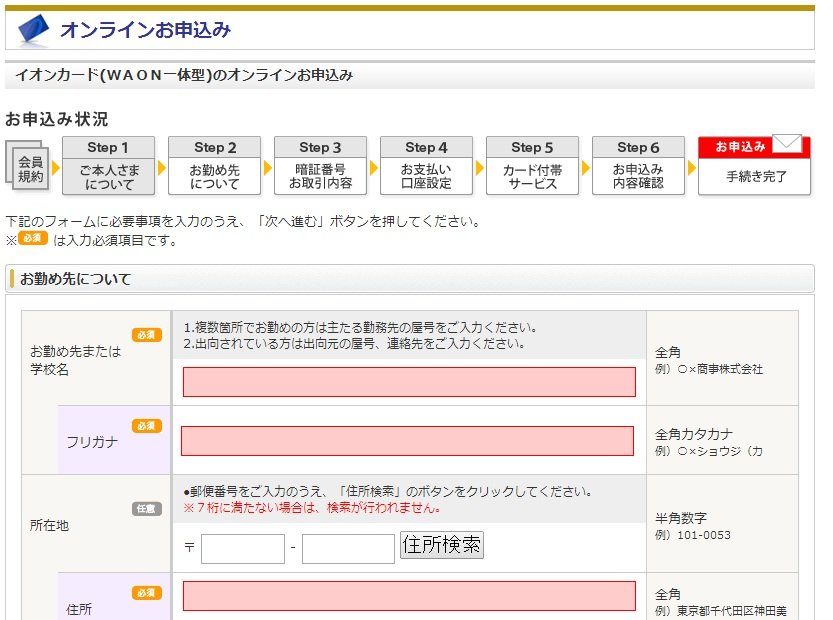The width and height of the screenshot is (833, 620).
Task: Click the お勤め先について section header
Action: (x=410, y=278)
